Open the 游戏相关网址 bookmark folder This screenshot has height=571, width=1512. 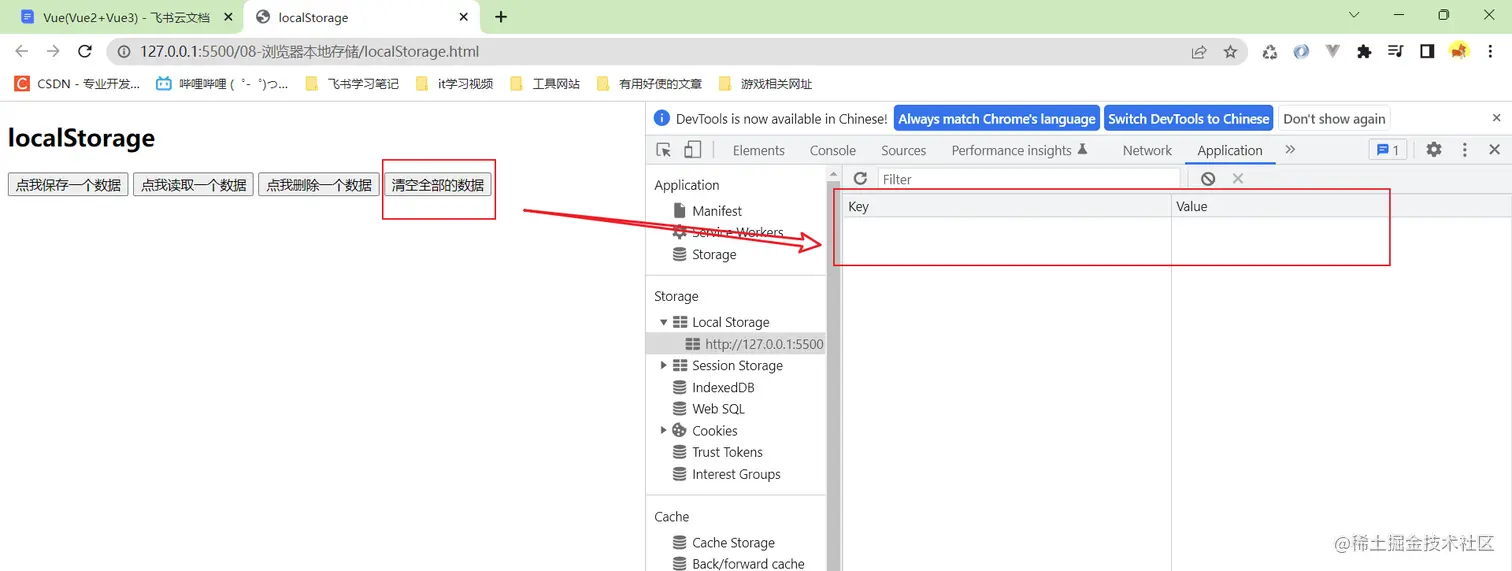pyautogui.click(x=766, y=84)
